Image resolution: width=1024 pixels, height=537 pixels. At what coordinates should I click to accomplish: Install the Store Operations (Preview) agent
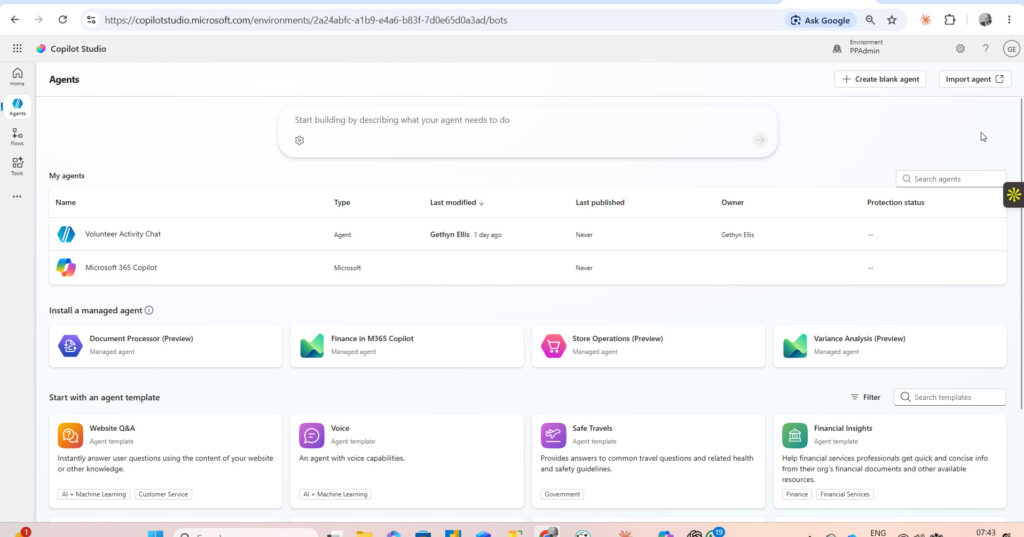coord(648,346)
